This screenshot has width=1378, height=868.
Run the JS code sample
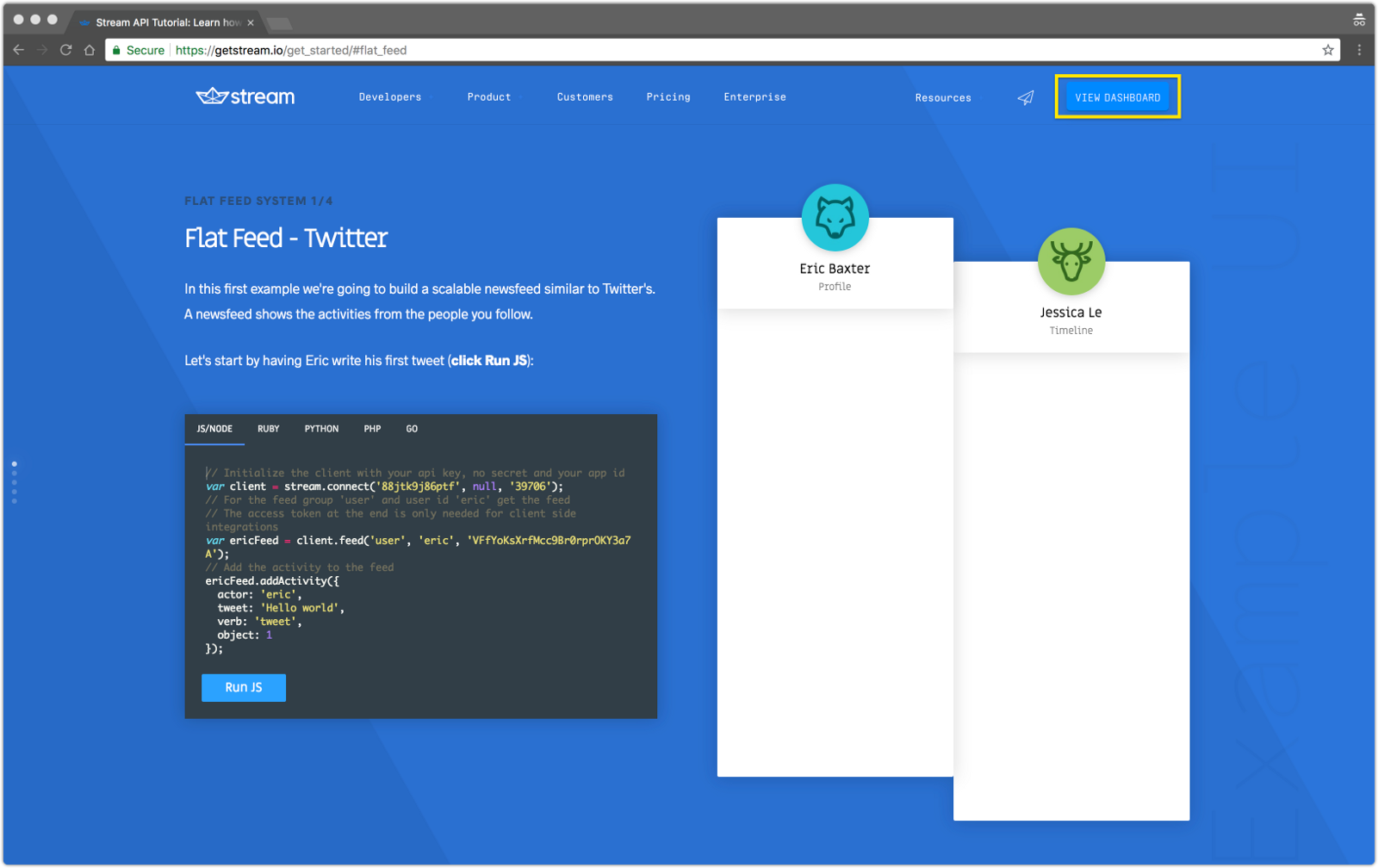coord(244,688)
